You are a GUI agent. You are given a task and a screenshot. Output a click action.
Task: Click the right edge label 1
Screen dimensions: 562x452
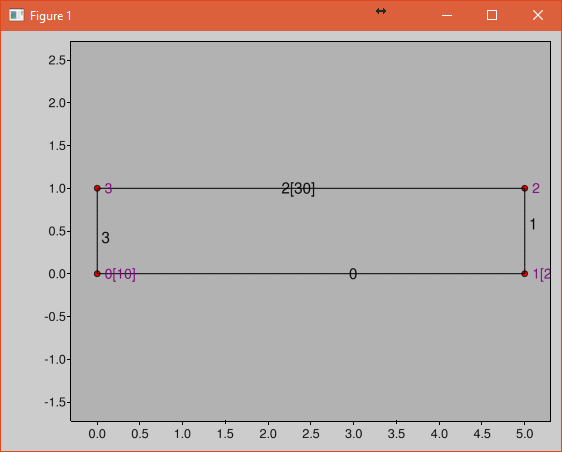pyautogui.click(x=533, y=224)
